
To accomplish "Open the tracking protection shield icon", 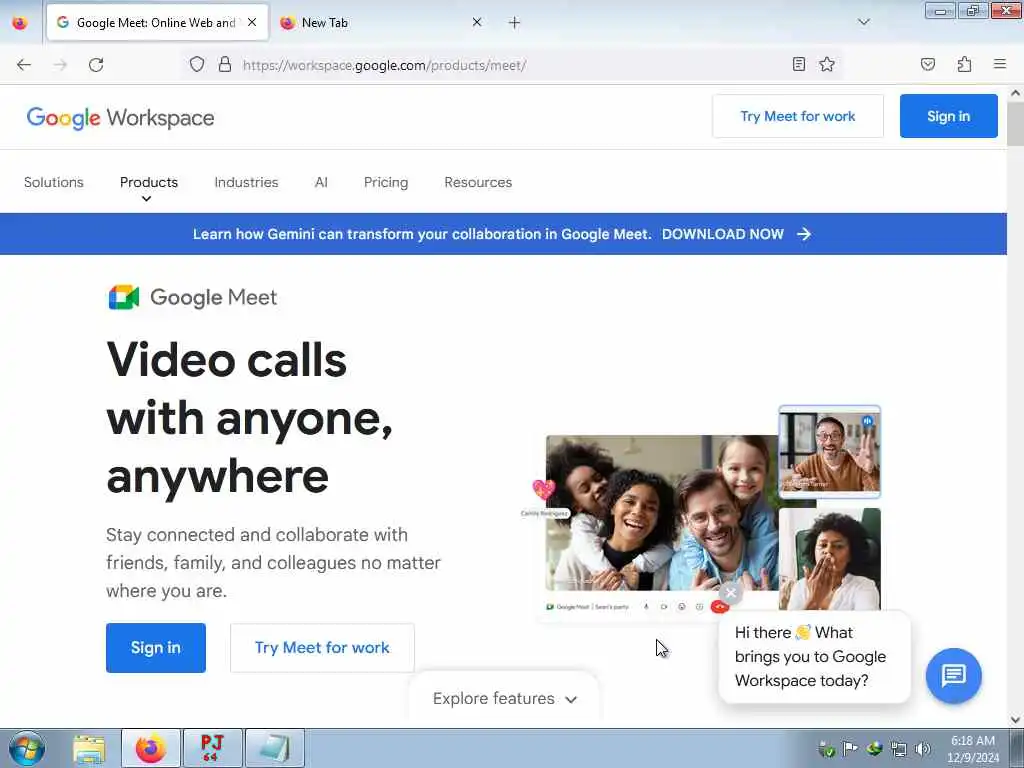I will (x=197, y=64).
